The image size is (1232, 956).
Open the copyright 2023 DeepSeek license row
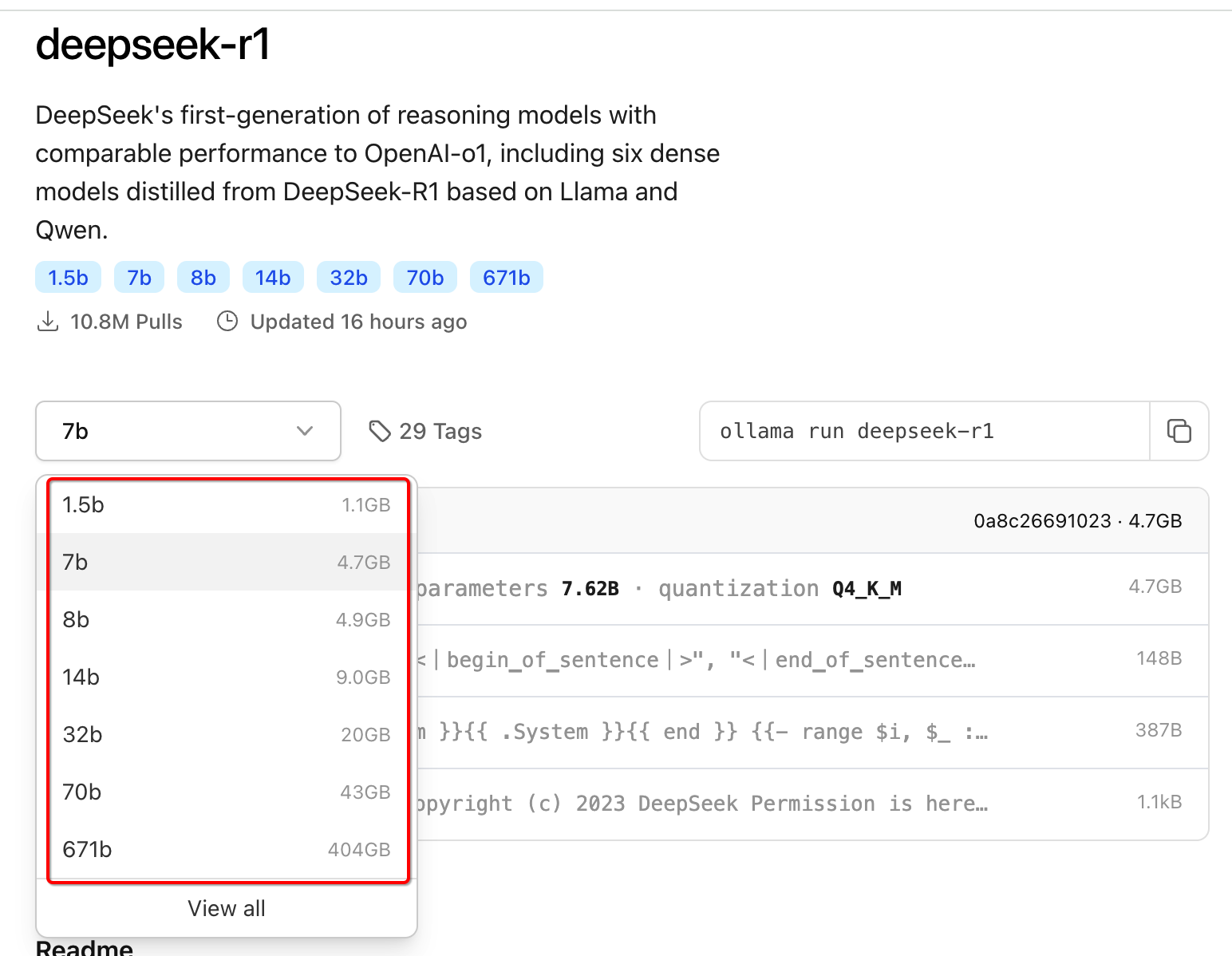coord(812,804)
